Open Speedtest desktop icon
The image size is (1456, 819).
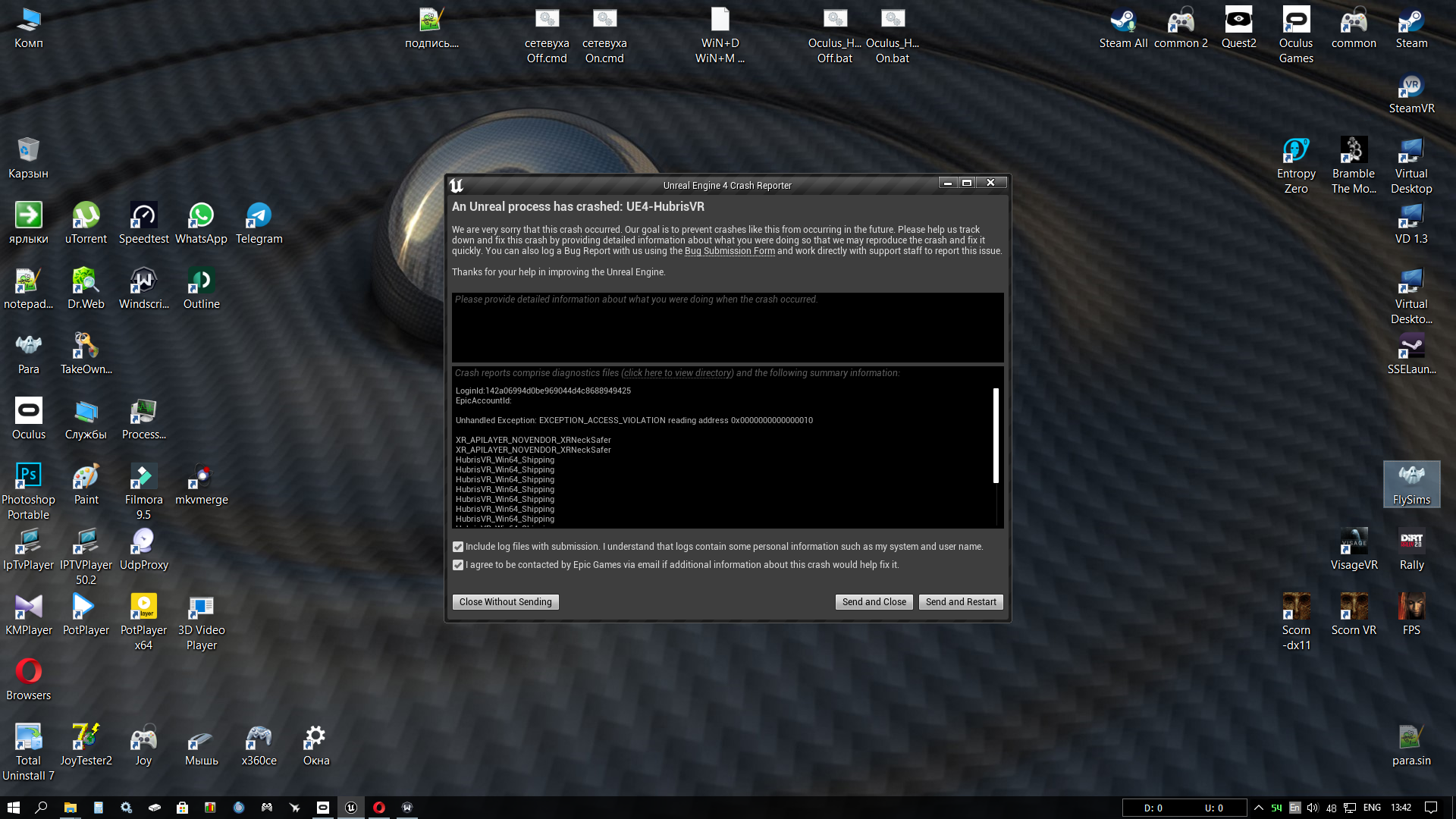tap(143, 224)
